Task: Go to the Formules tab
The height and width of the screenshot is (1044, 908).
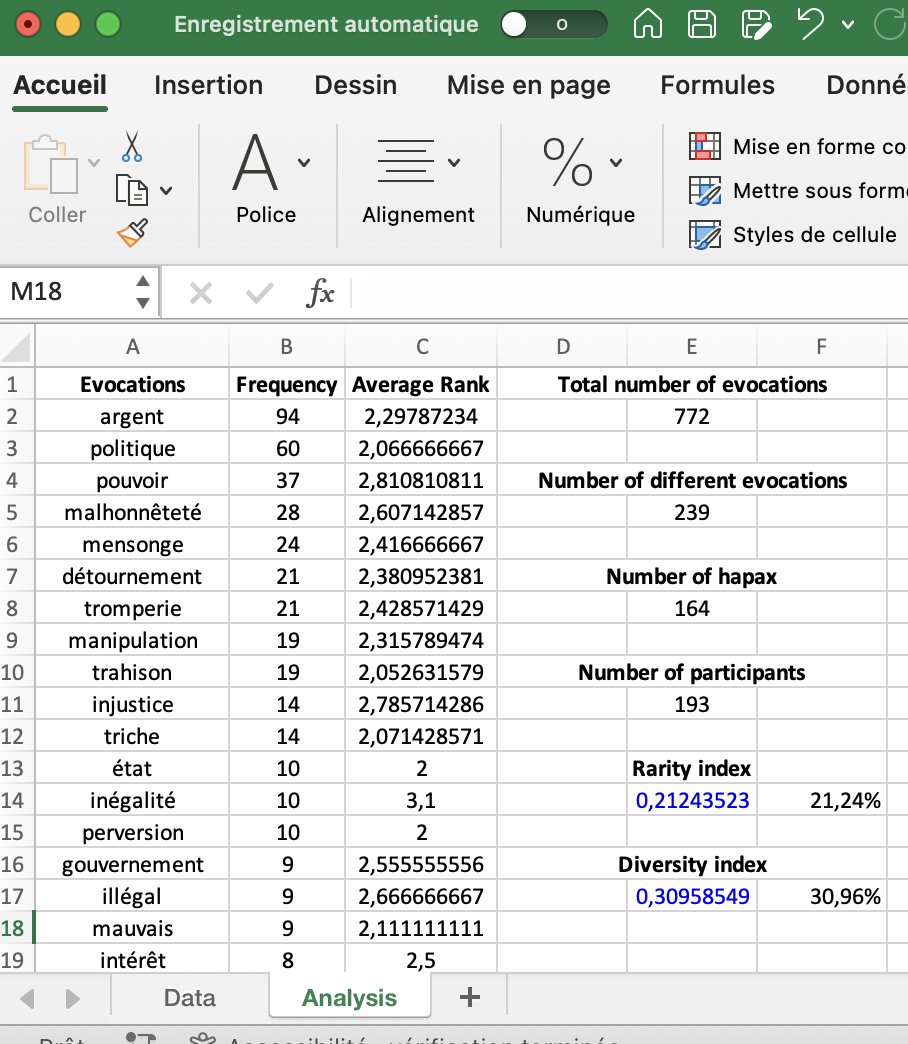Action: [x=718, y=85]
